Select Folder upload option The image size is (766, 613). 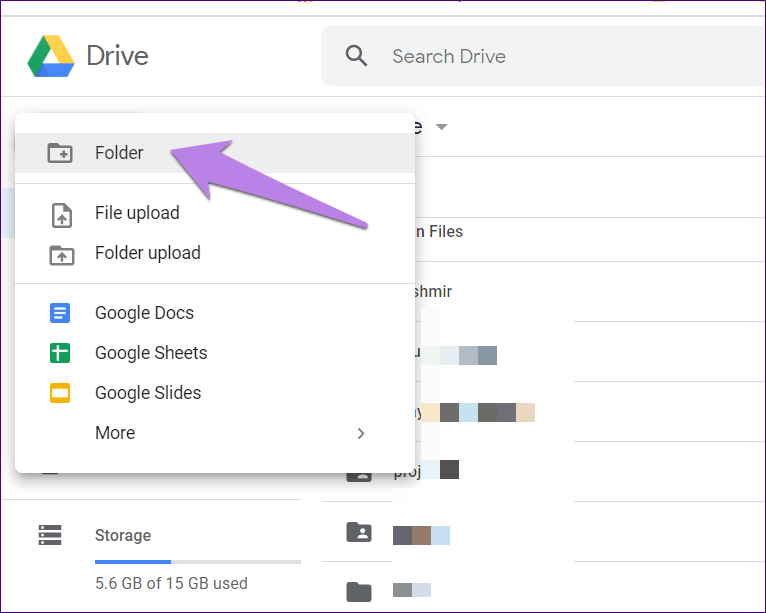[x=215, y=253]
